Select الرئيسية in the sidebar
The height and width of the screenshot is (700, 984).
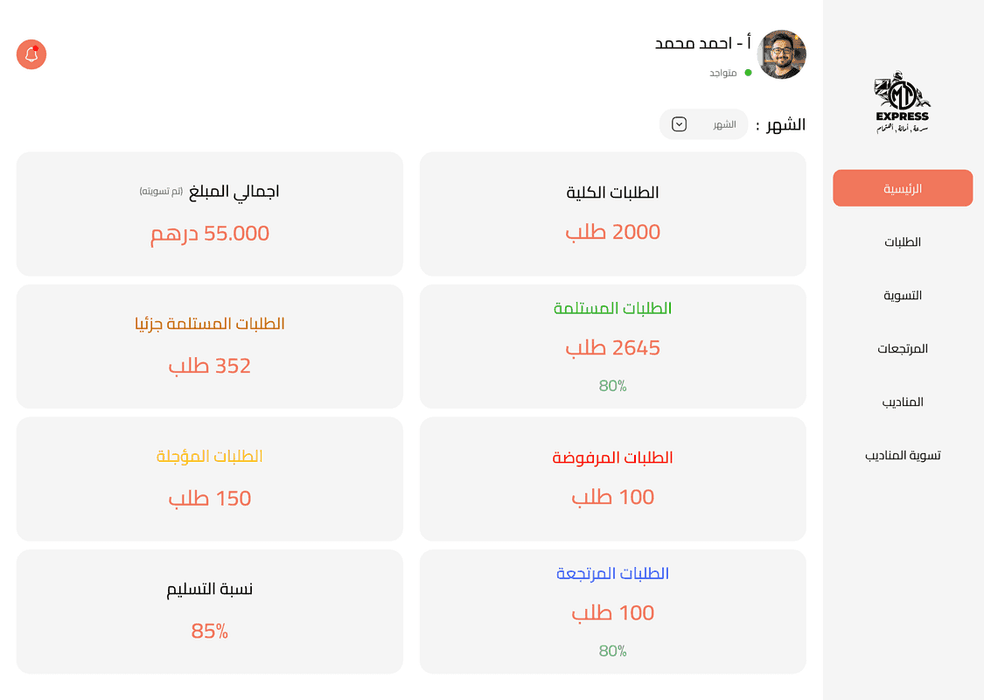901,188
